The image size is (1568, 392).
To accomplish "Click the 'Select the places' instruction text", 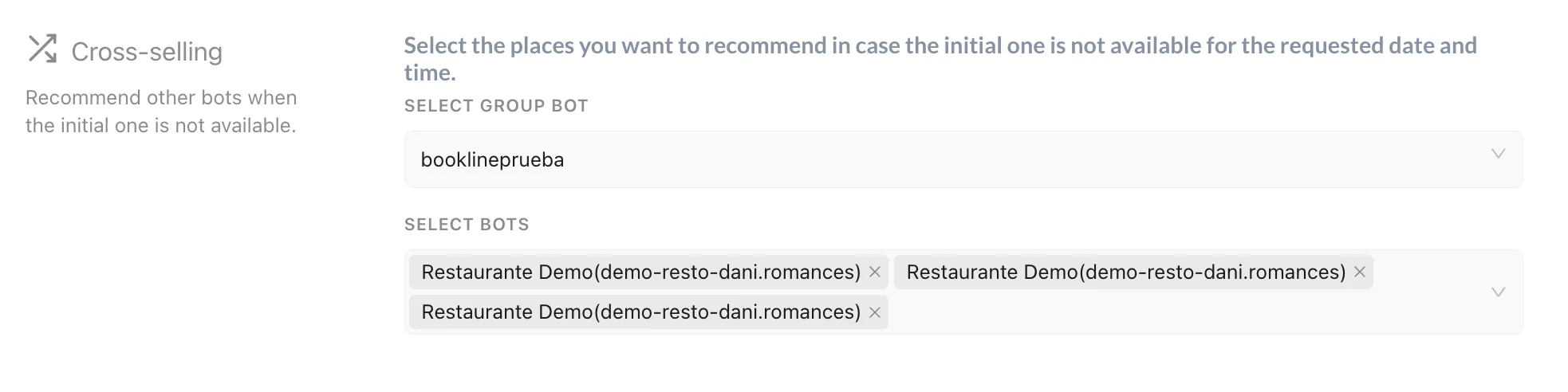I will (x=940, y=59).
